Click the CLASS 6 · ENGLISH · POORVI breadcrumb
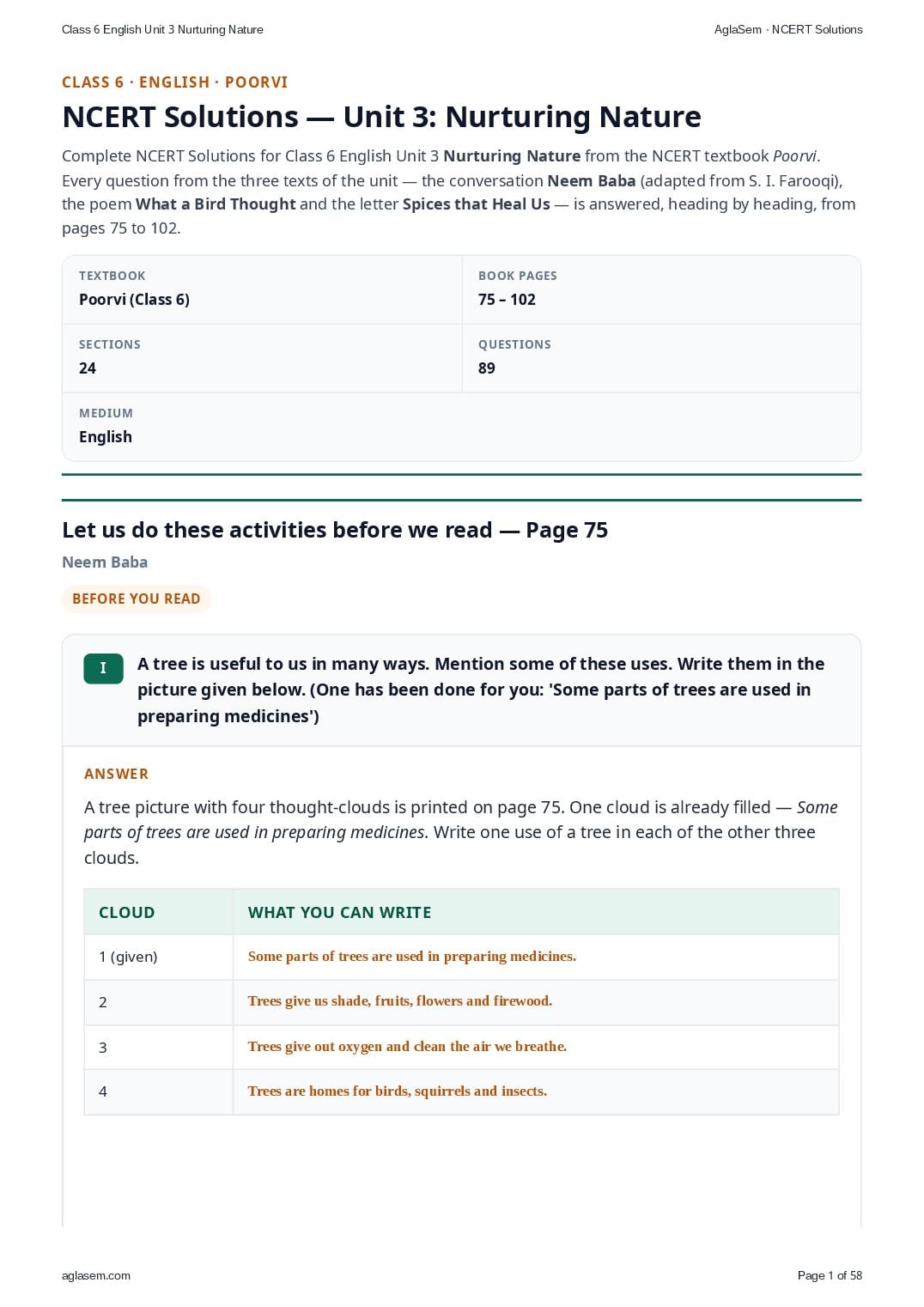Viewport: 924px width, 1307px height. [x=175, y=82]
